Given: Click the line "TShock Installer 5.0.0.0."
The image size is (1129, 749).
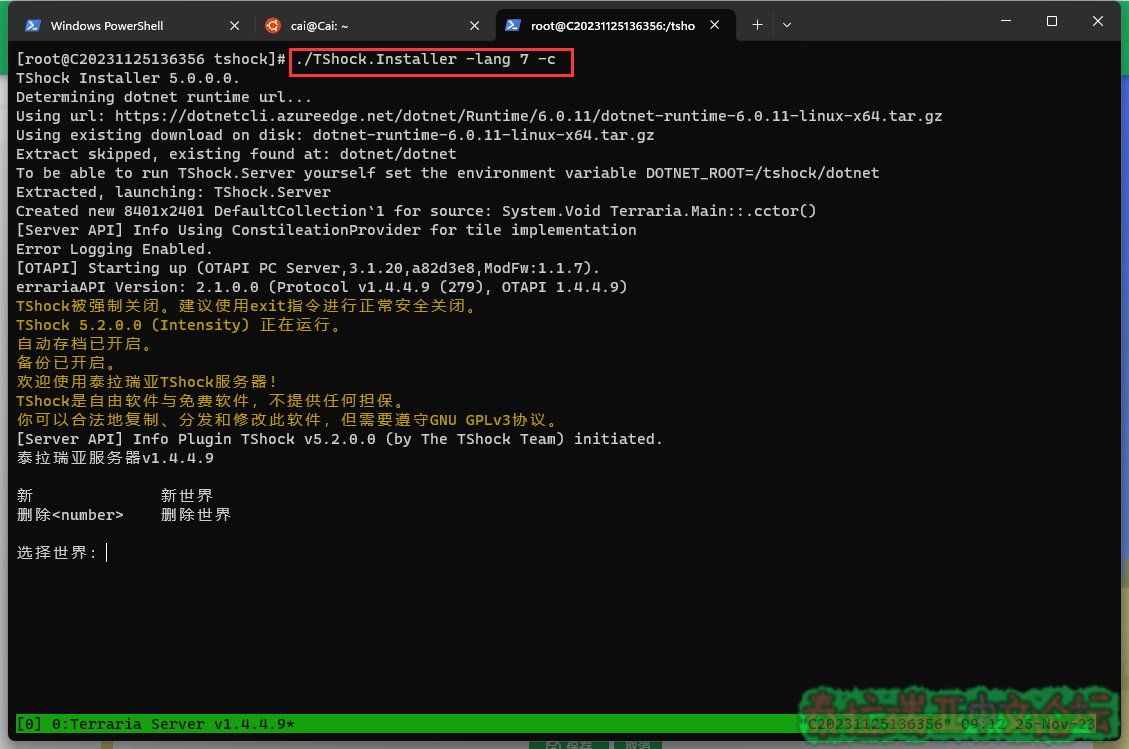Looking at the screenshot, I should pos(127,79).
